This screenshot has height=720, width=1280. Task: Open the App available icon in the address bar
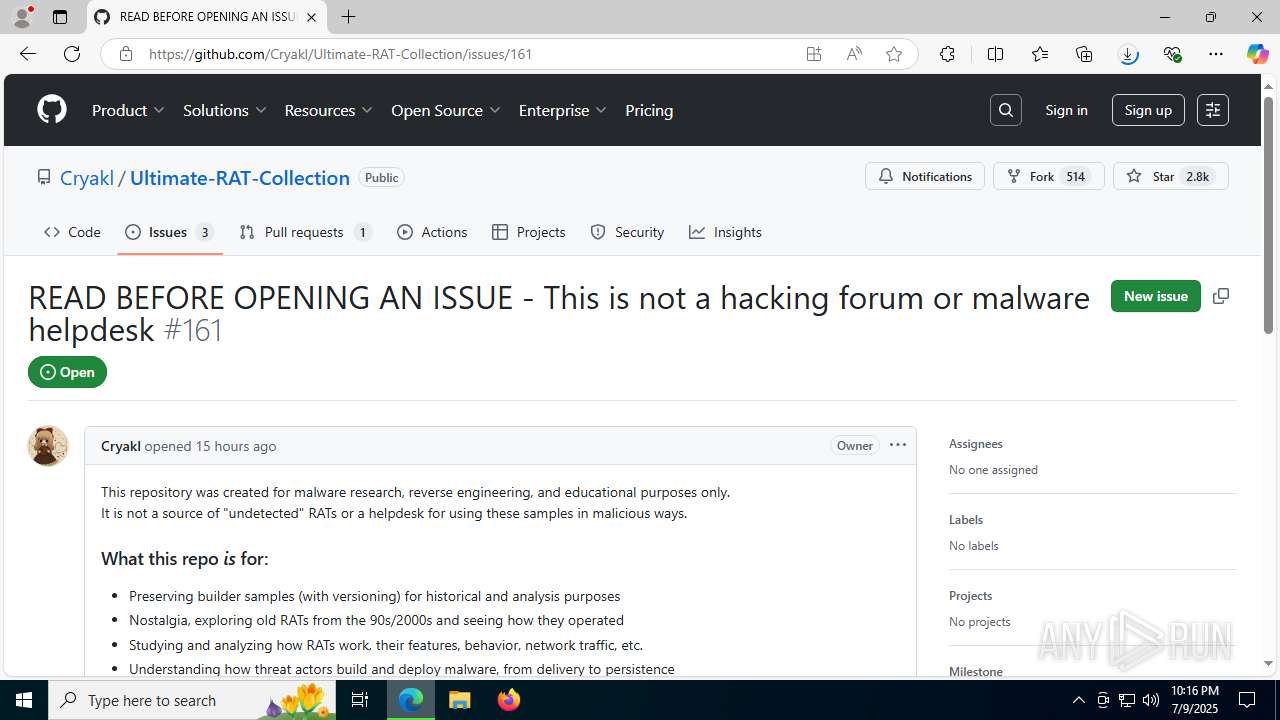coord(814,54)
